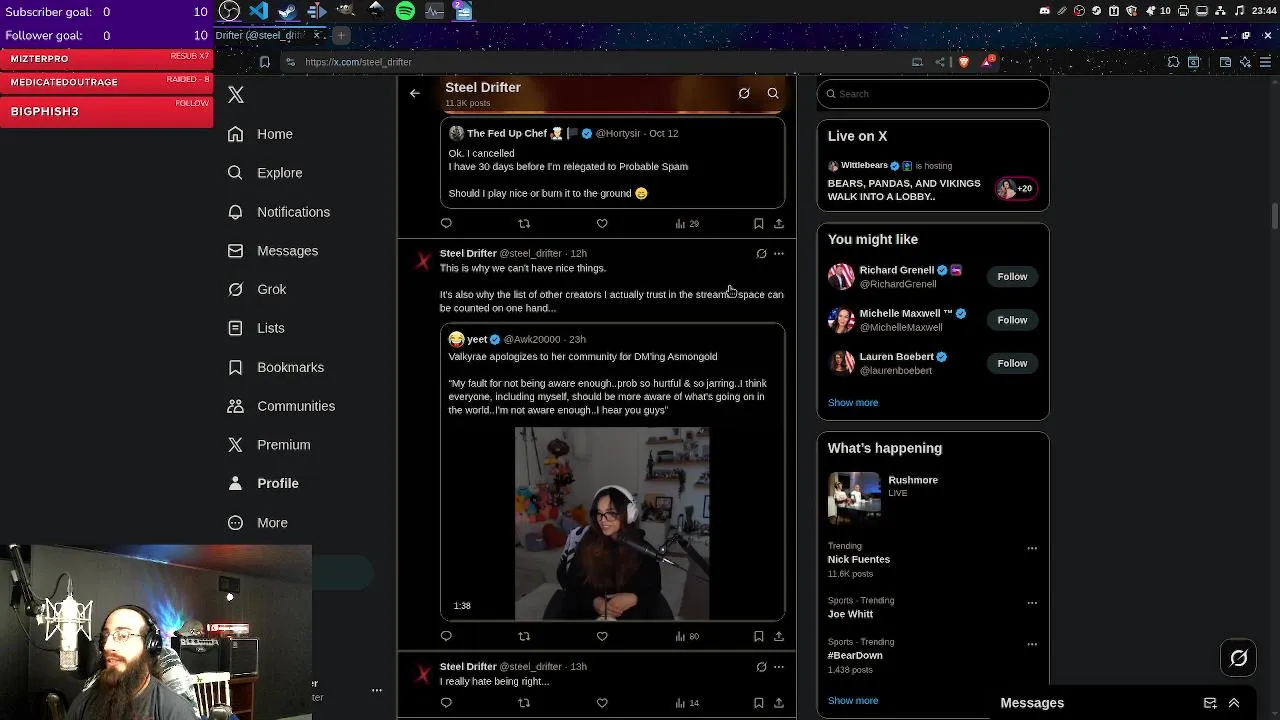Open options for Joe Whitt trend
1280x720 pixels.
(1032, 603)
